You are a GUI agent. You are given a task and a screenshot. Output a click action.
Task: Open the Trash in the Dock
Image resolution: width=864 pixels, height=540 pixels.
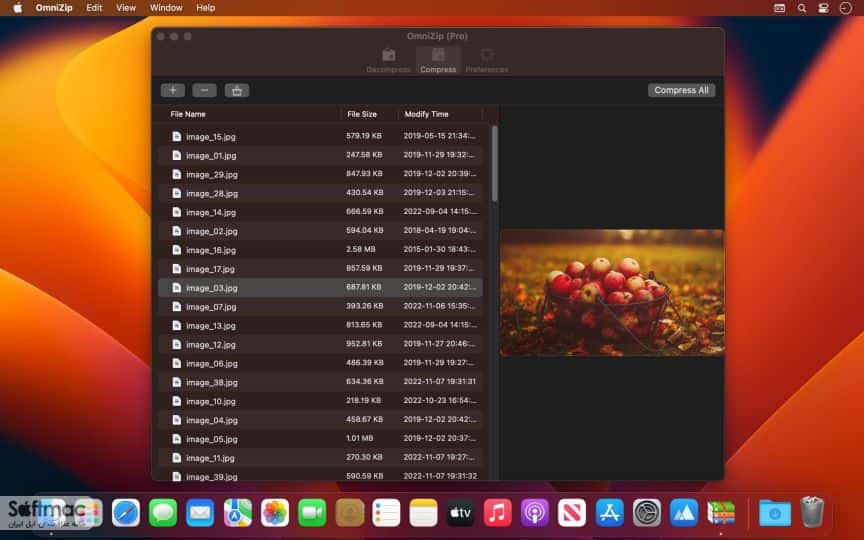coord(812,512)
